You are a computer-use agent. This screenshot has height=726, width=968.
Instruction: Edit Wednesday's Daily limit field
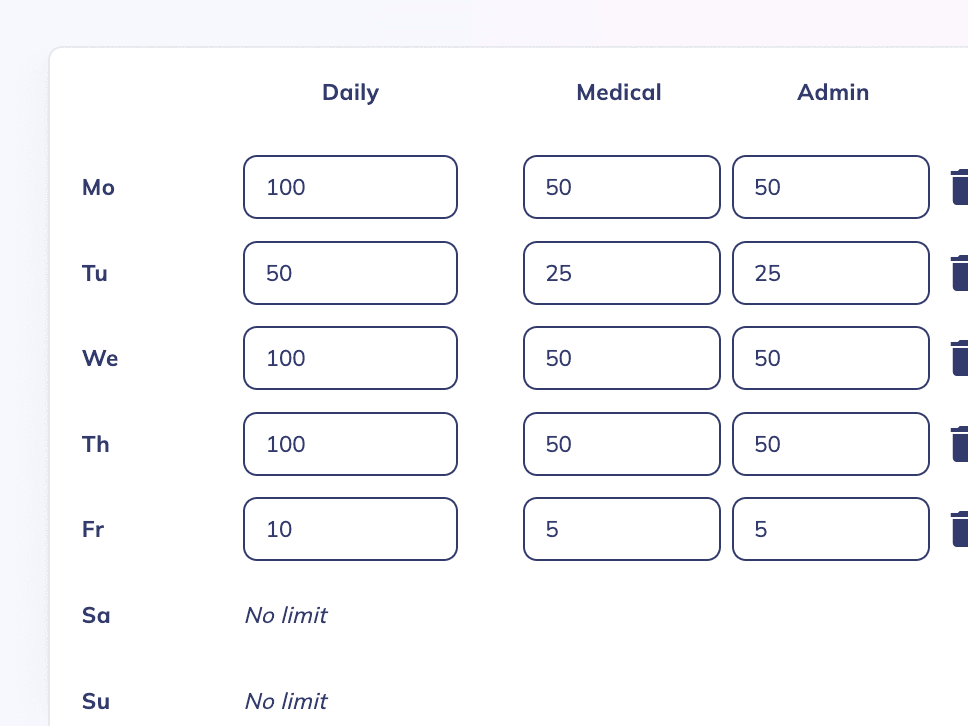coord(350,358)
